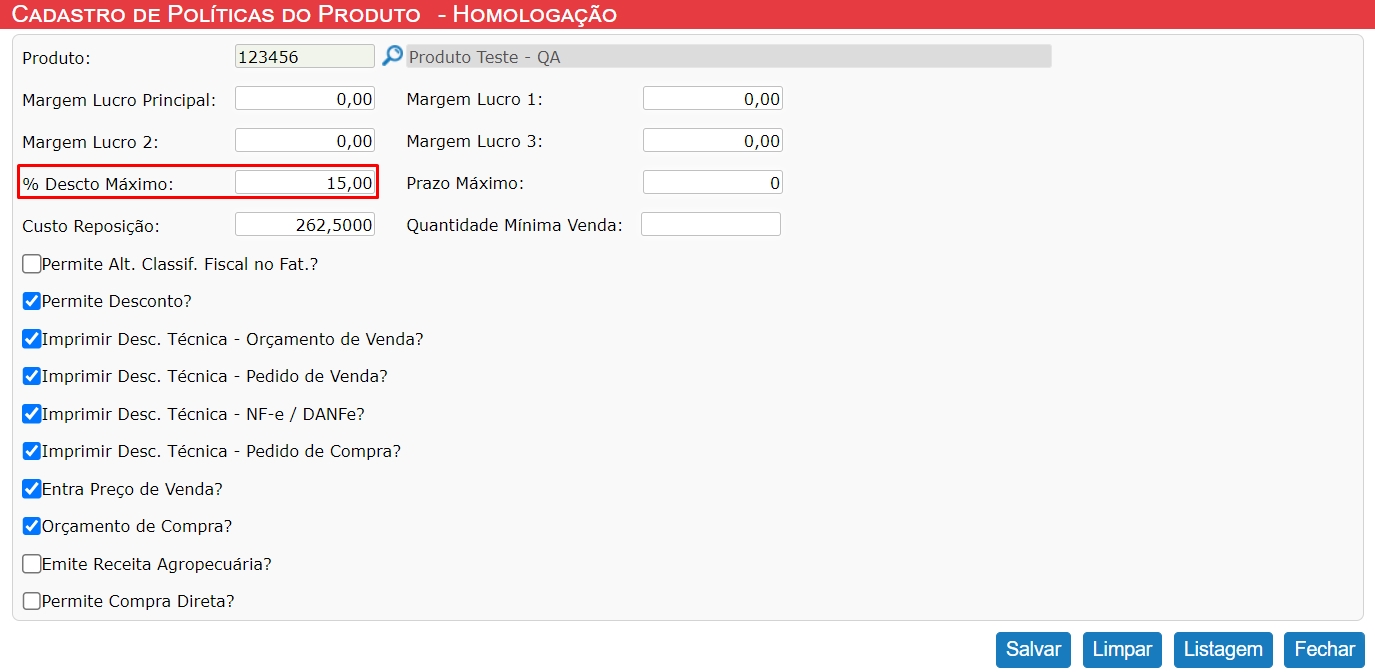Click the Salvar button
The image size is (1375, 672).
click(x=1033, y=649)
